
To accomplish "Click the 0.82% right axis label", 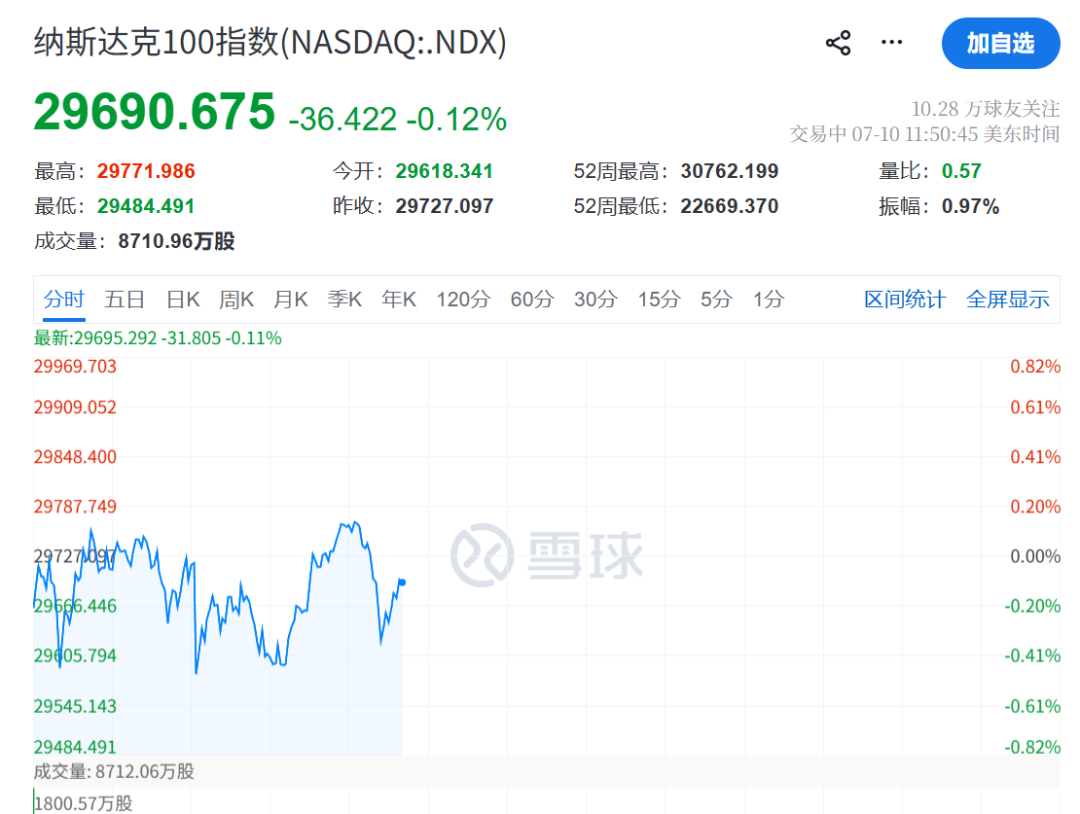I will point(1035,366).
